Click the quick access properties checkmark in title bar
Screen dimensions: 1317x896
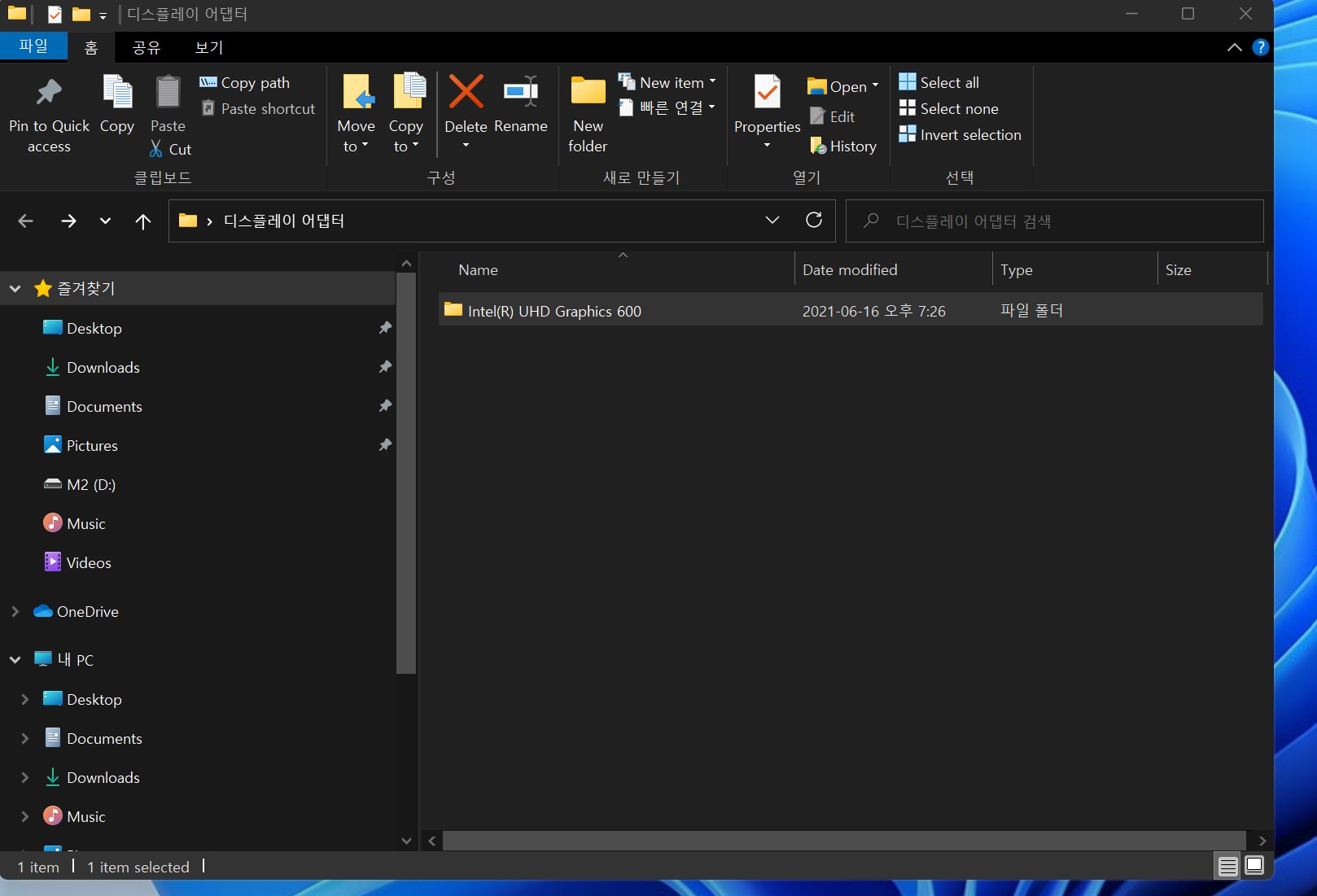[55, 14]
